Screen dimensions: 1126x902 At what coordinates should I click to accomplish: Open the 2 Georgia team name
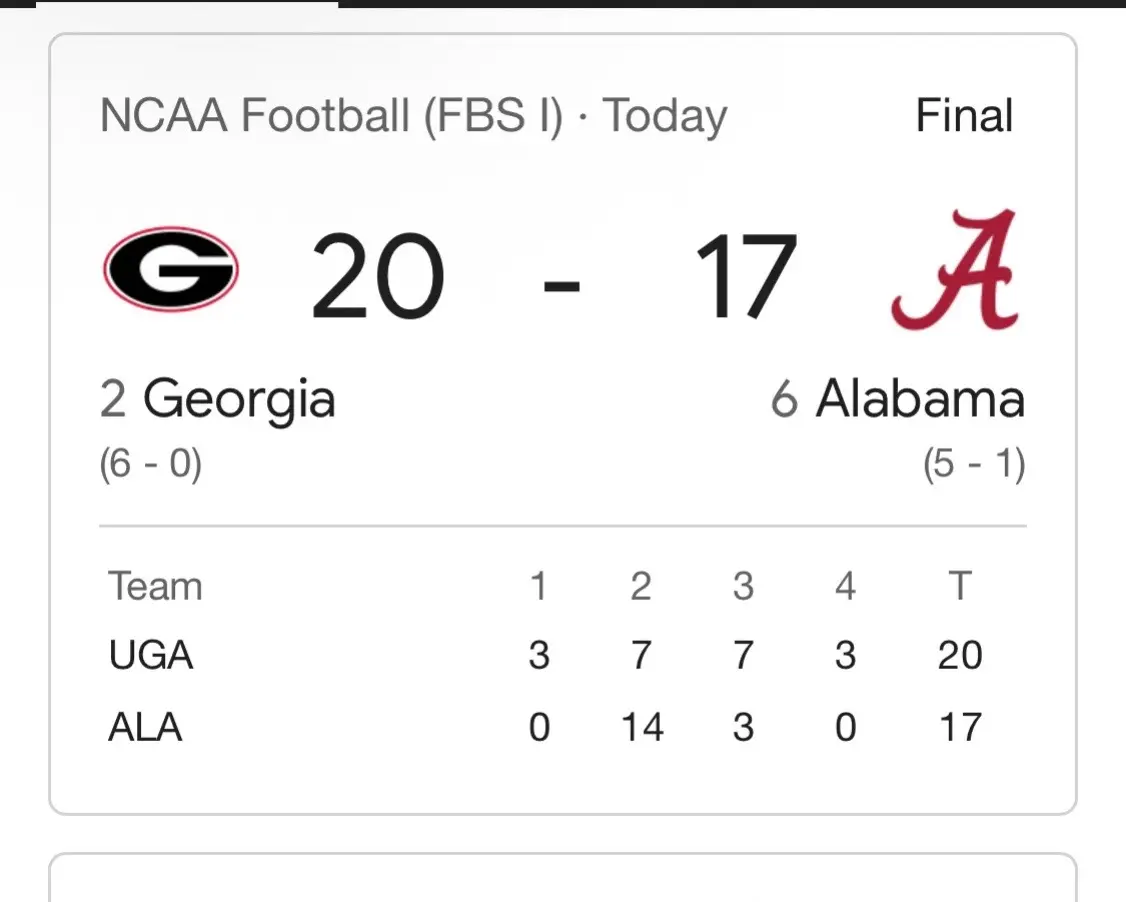coord(218,399)
